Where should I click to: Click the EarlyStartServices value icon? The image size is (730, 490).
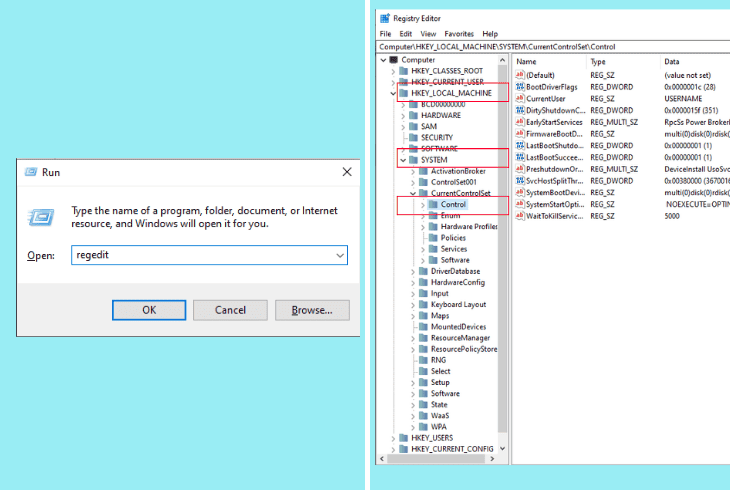[x=520, y=122]
